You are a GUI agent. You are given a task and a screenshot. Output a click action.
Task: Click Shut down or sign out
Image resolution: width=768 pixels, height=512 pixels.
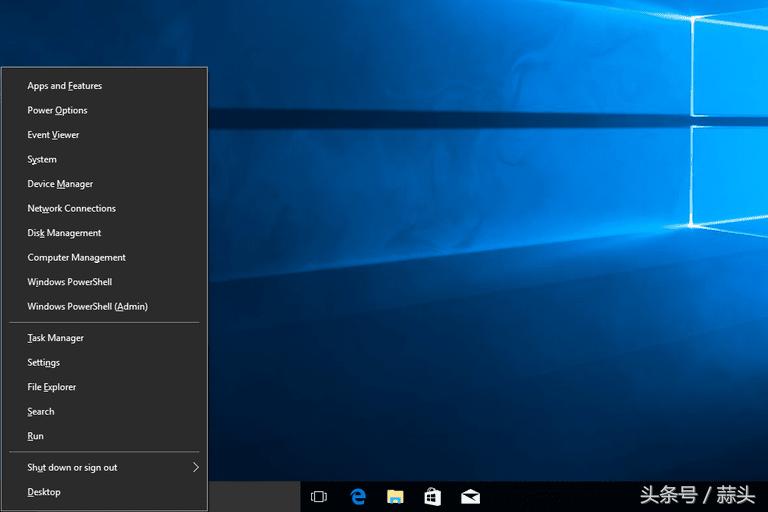click(x=104, y=467)
